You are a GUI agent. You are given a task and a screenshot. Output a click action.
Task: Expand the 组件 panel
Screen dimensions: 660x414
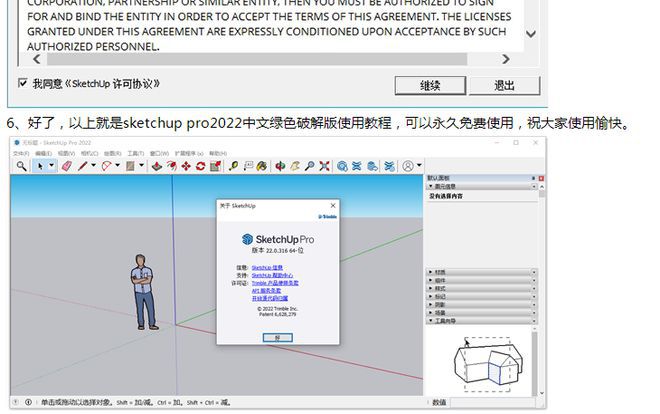tap(431, 280)
